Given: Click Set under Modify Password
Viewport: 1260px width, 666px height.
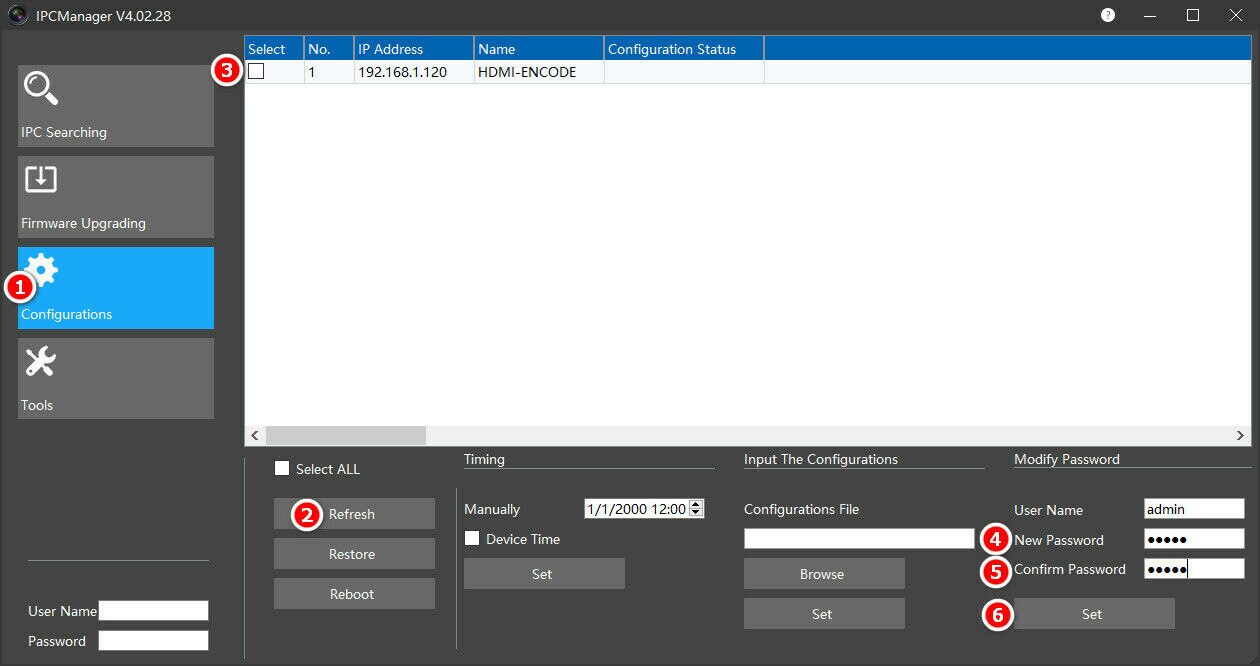Looking at the screenshot, I should pos(1094,614).
